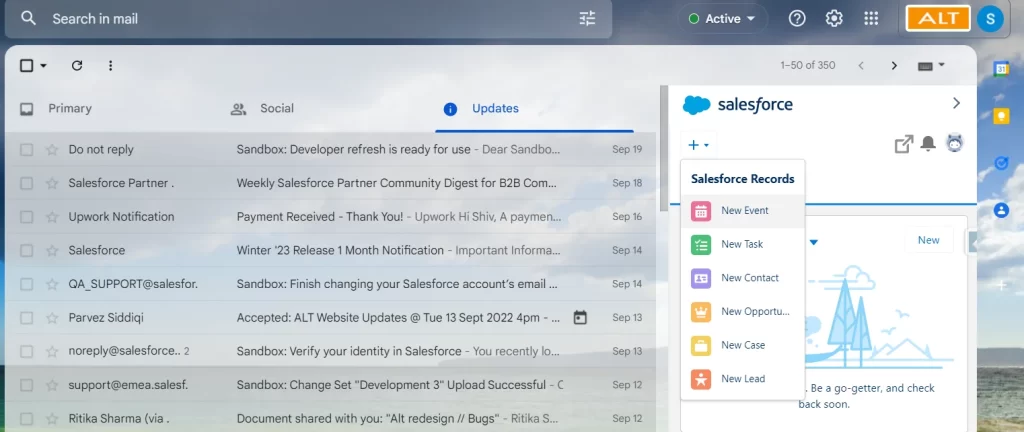Screen dimensions: 1024x432
Task: Tick checkbox for noreply@salesforce email
Action: (26, 351)
